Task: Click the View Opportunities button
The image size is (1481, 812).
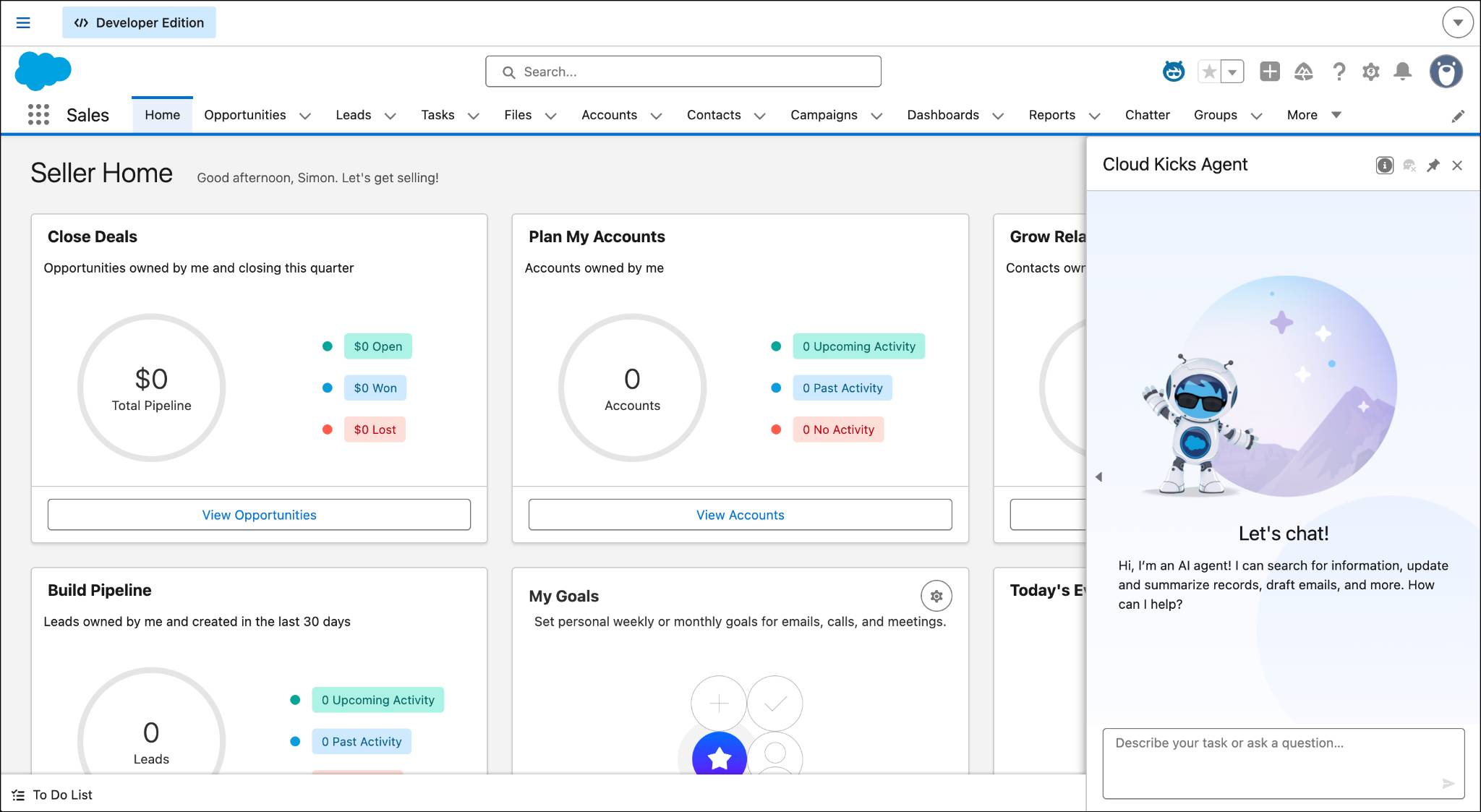Action: coord(259,515)
